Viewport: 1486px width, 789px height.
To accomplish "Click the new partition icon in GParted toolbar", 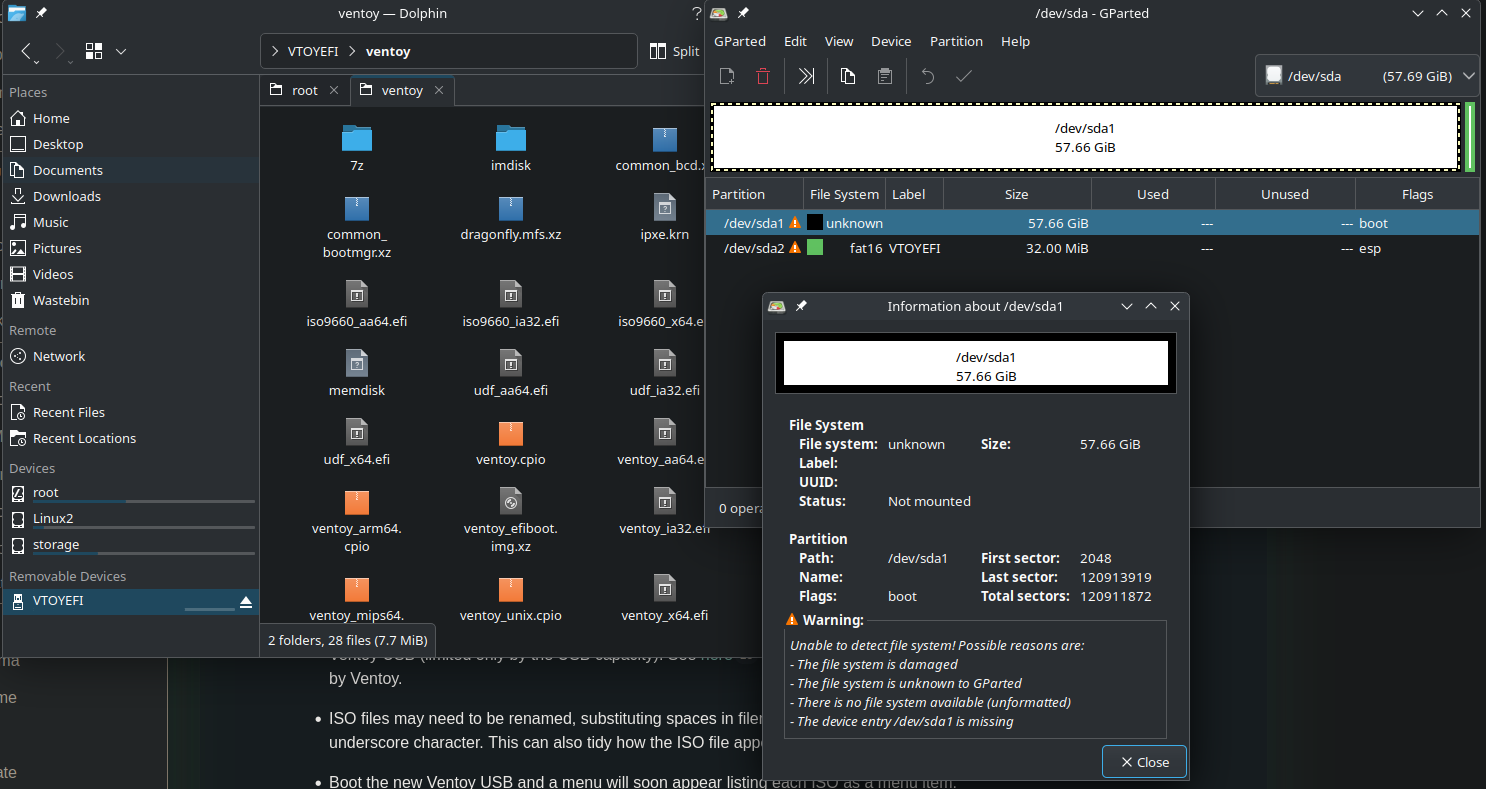I will [727, 76].
